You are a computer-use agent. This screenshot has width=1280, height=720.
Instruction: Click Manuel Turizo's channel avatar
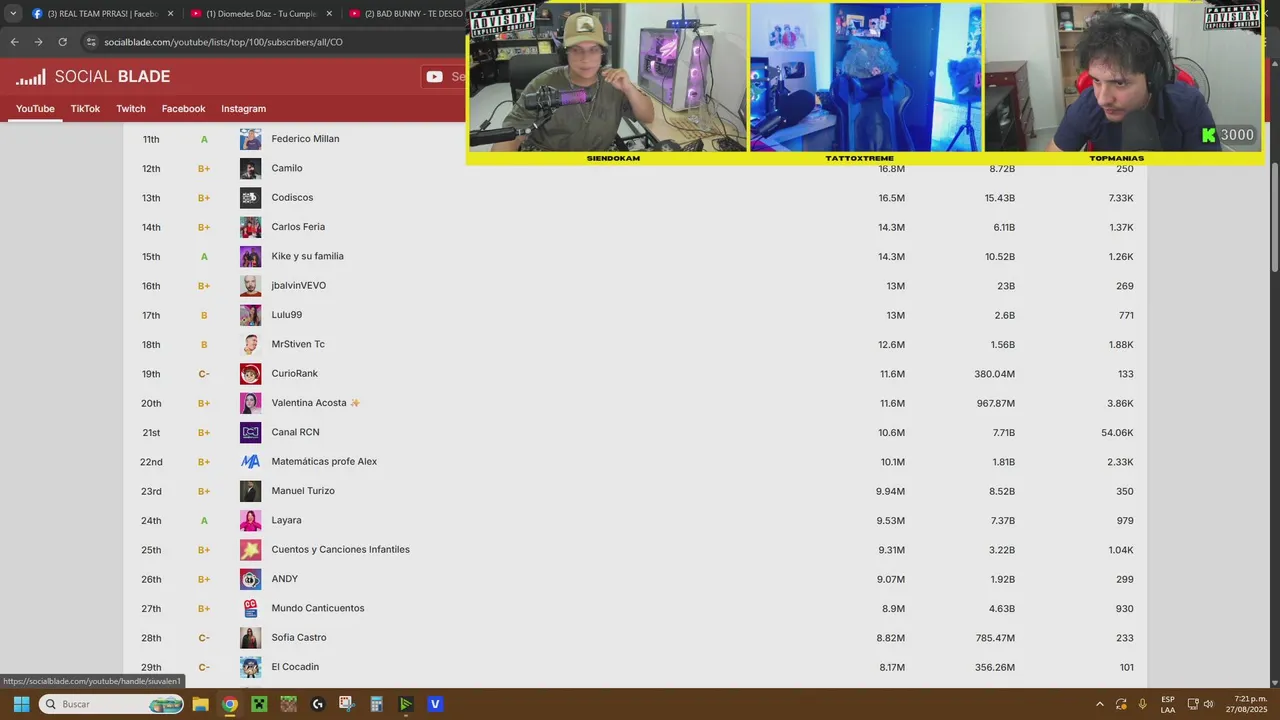(x=250, y=491)
